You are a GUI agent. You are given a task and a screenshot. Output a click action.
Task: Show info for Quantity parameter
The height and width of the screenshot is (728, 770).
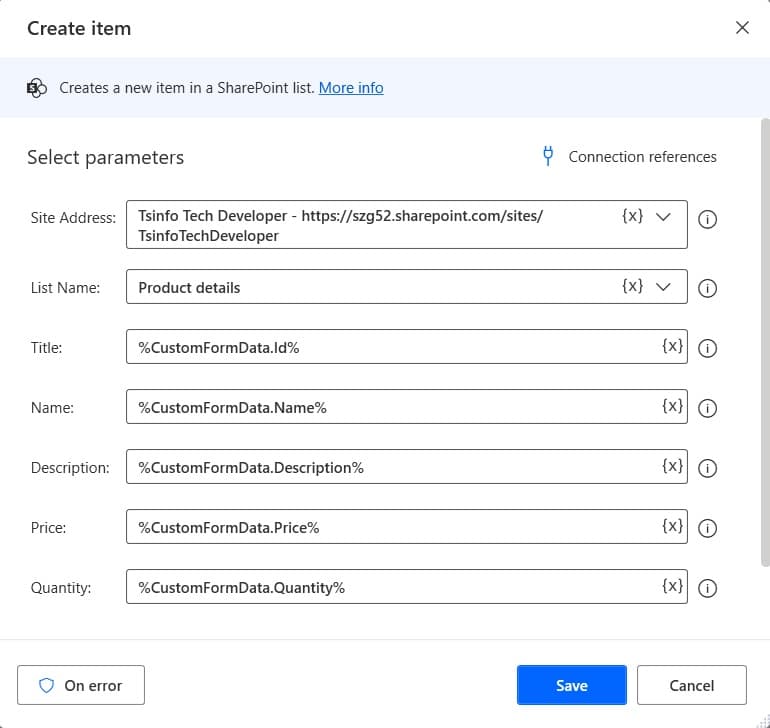coord(707,588)
